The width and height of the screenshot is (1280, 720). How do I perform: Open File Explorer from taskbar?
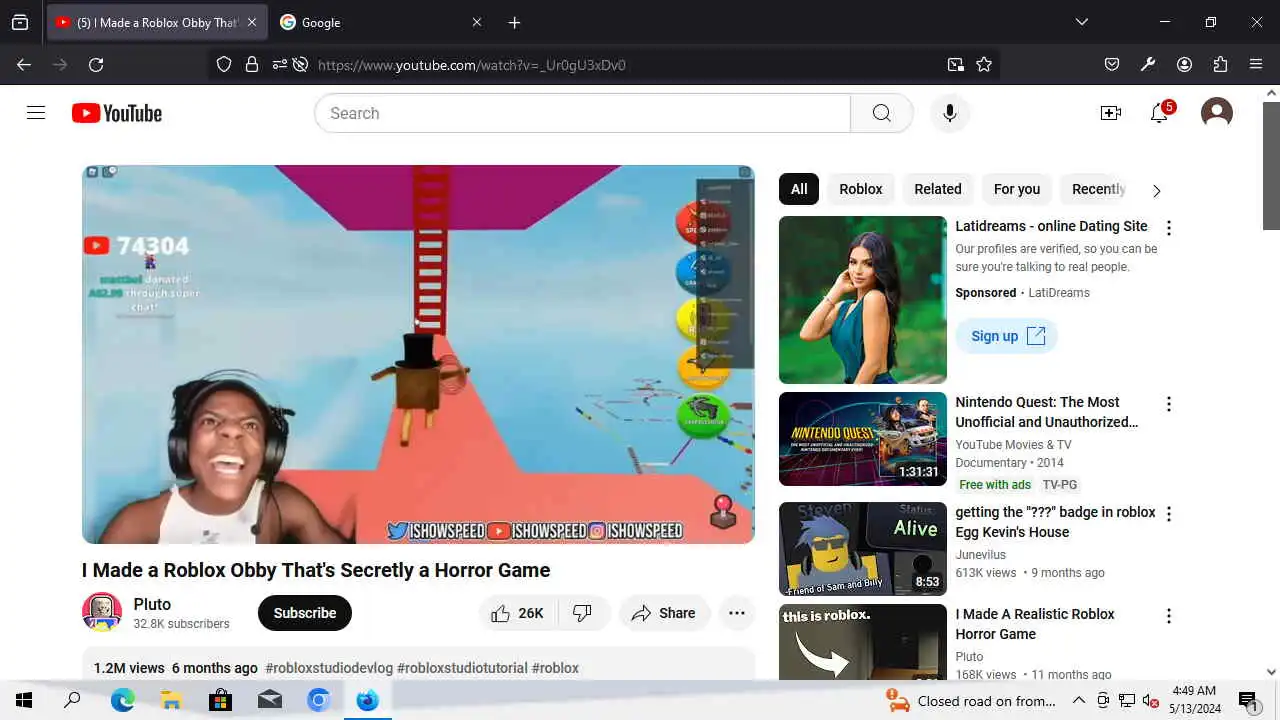pyautogui.click(x=171, y=700)
